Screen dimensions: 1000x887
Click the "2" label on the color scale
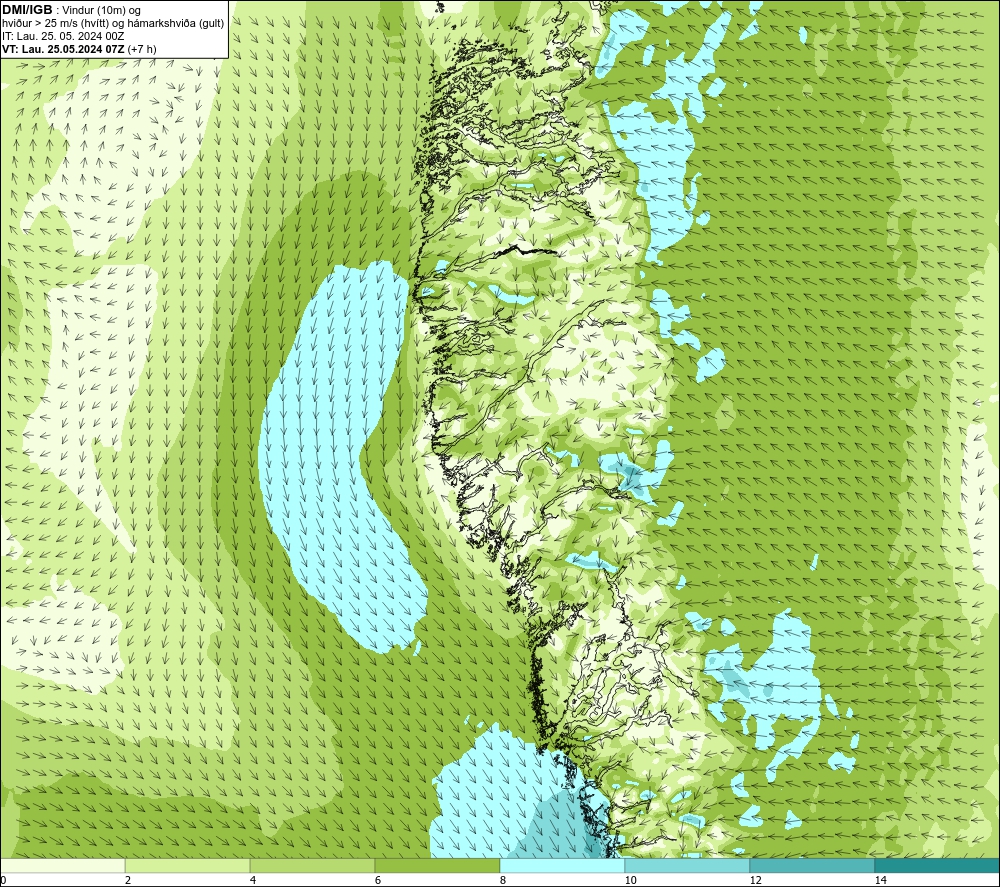pyautogui.click(x=128, y=880)
